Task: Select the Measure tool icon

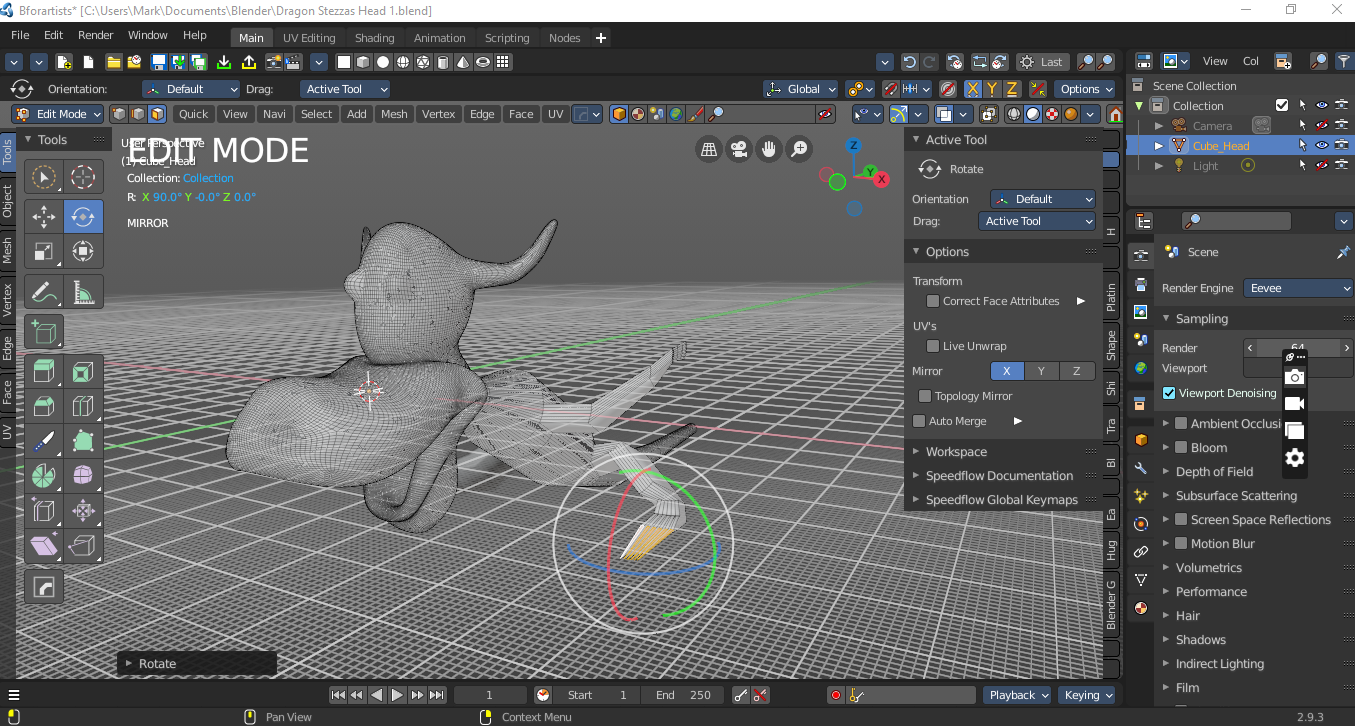Action: coord(83,292)
